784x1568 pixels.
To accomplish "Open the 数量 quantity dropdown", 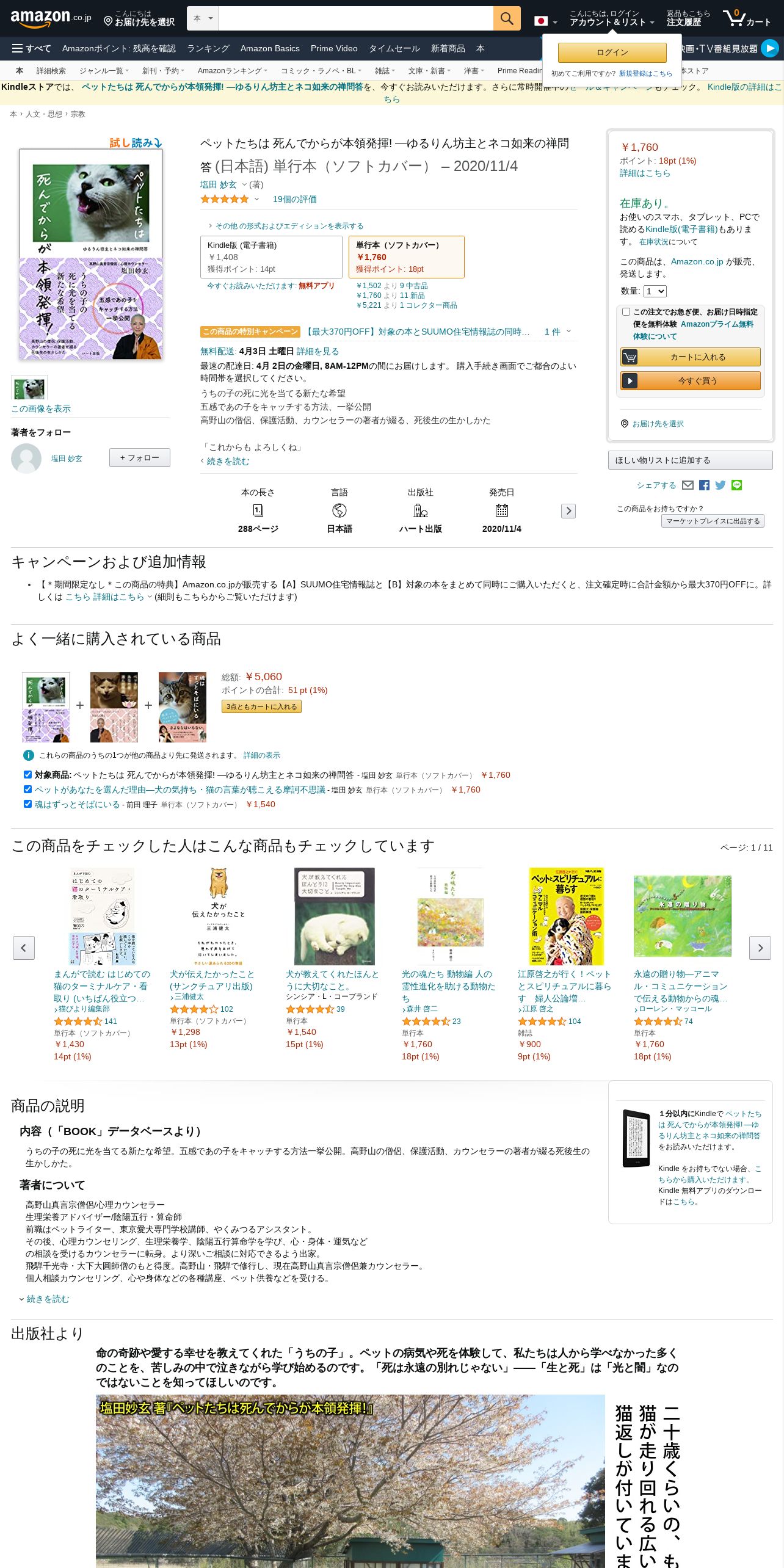I will [655, 291].
